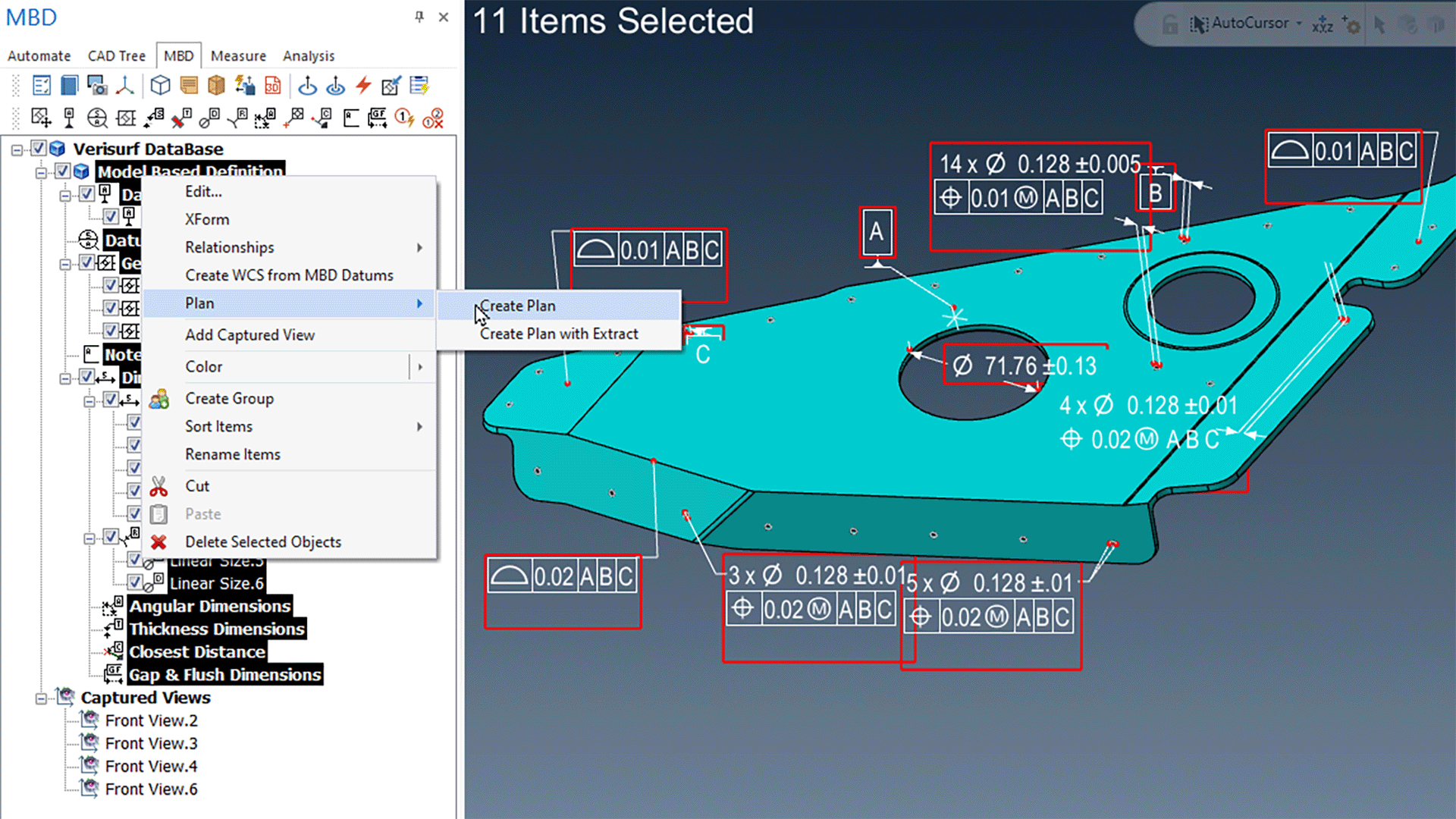Click the red lightning bolt icon
1456x819 pixels.
[x=363, y=86]
